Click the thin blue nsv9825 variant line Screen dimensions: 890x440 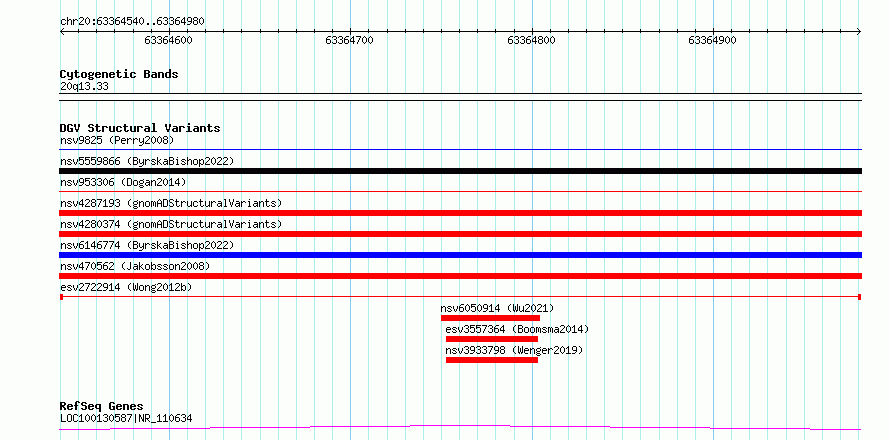[460, 150]
